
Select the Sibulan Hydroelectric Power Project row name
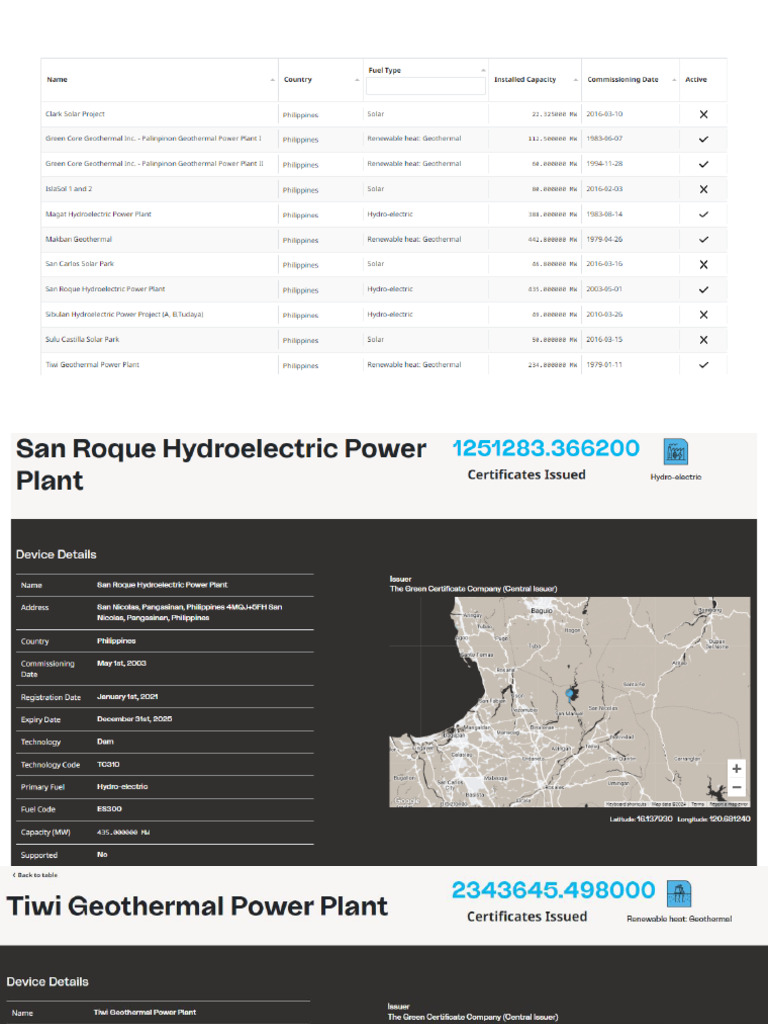pyautogui.click(x=124, y=314)
